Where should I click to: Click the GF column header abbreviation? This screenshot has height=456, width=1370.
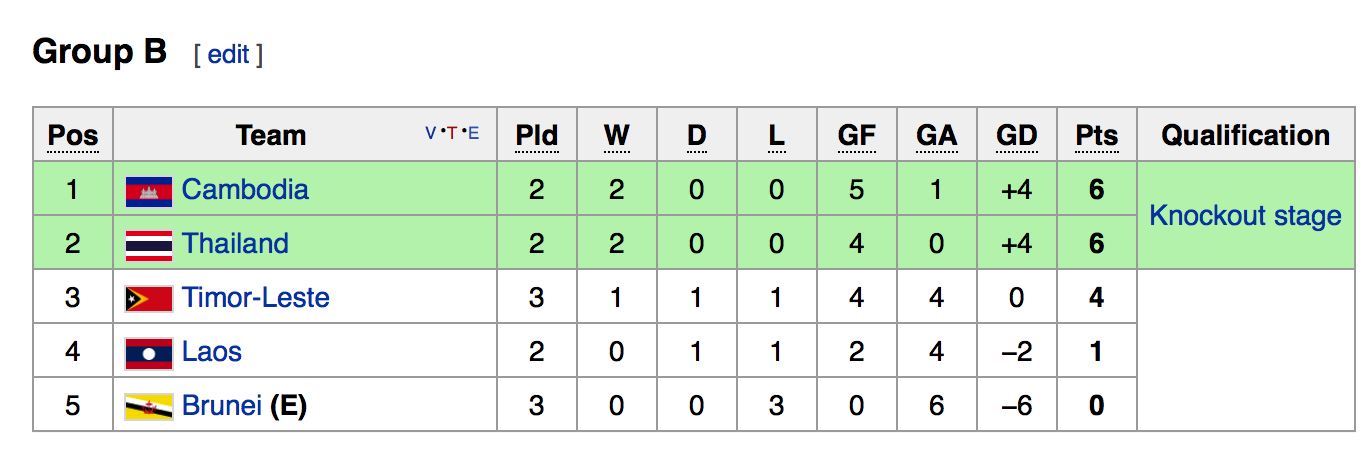click(x=856, y=136)
